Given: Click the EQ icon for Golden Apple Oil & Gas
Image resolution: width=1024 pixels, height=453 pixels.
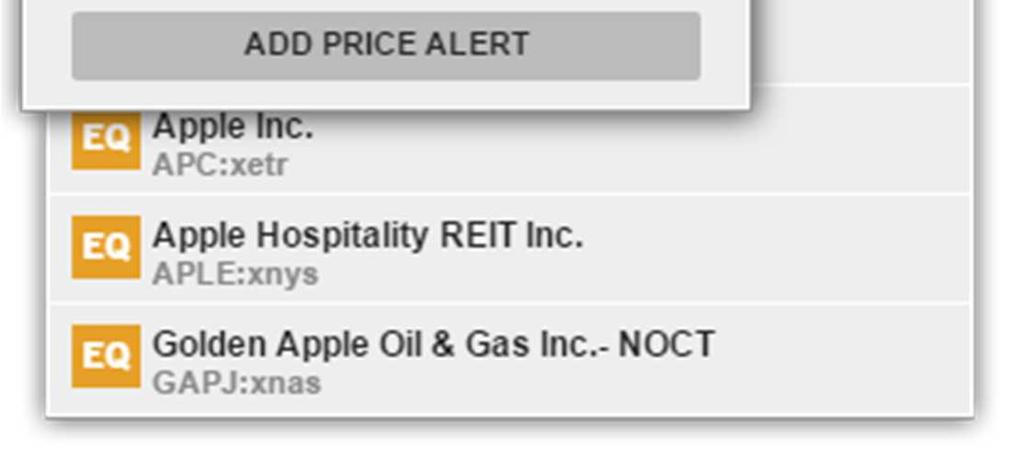Looking at the screenshot, I should 106,356.
